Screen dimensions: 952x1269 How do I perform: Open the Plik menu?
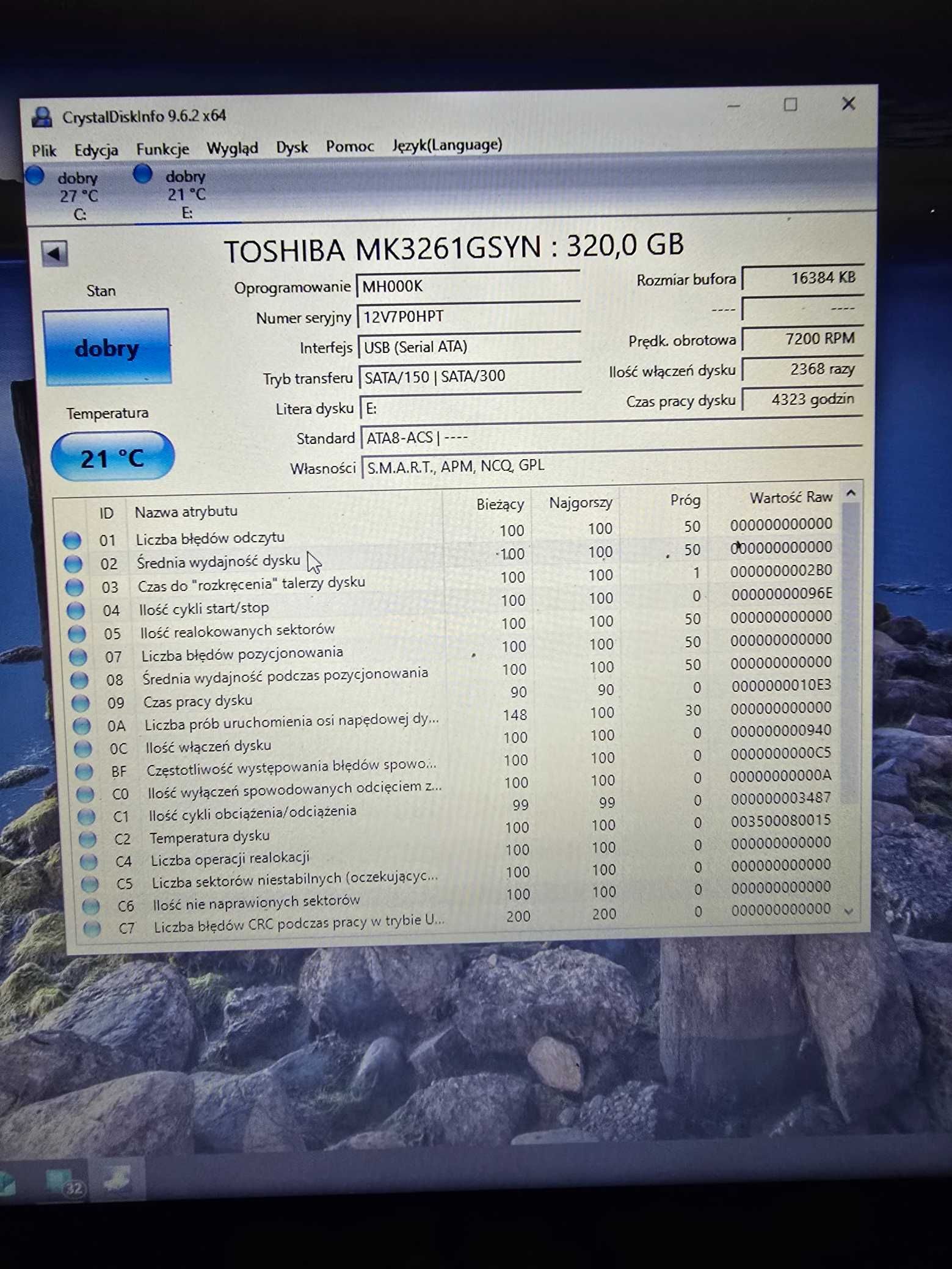point(44,150)
